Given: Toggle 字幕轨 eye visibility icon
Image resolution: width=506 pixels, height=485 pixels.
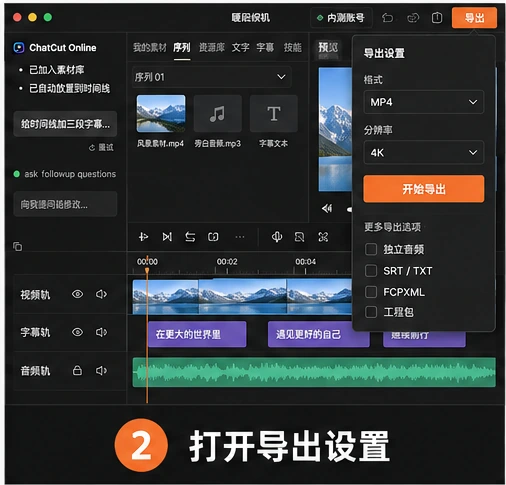Looking at the screenshot, I should [77, 332].
